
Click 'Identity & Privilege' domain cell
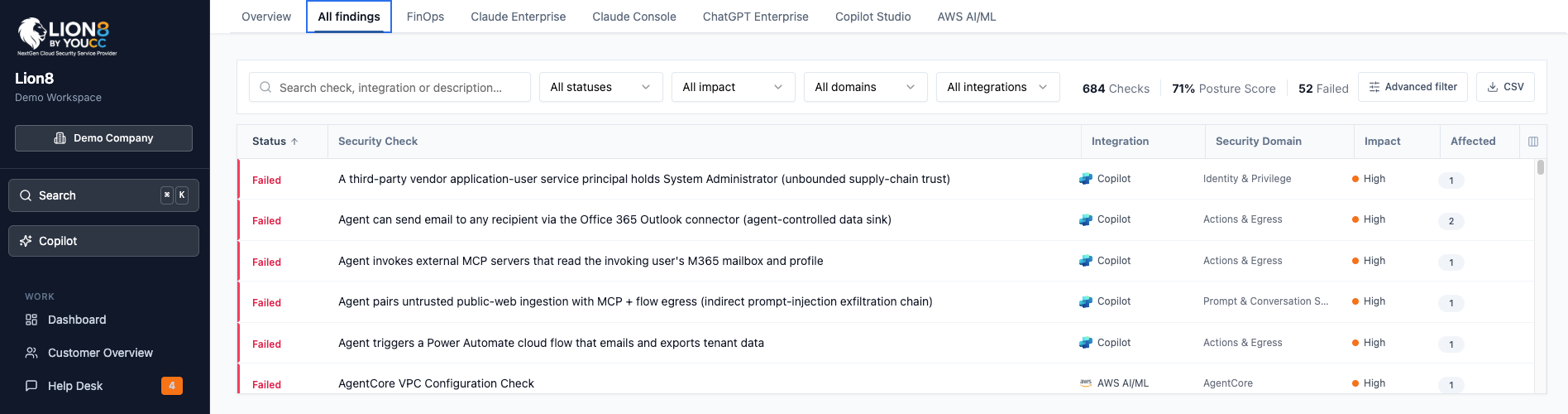pos(1247,179)
